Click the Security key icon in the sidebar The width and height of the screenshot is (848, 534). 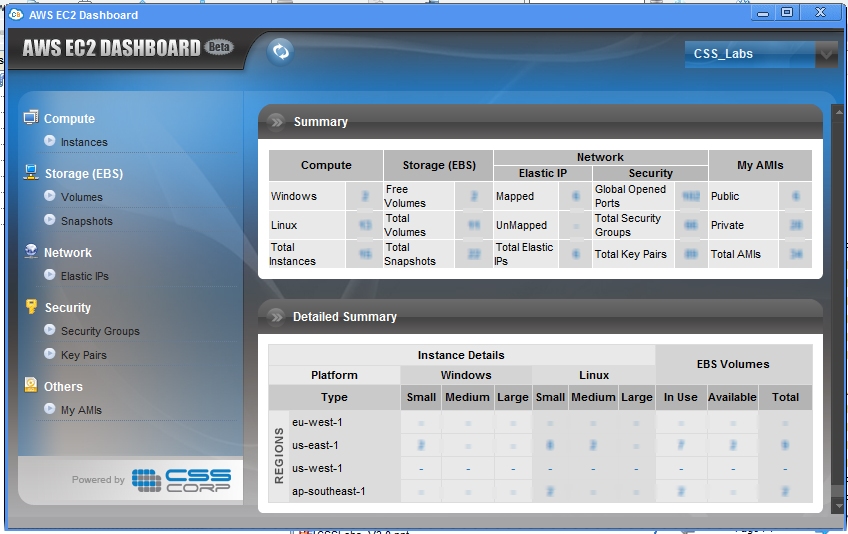31,307
